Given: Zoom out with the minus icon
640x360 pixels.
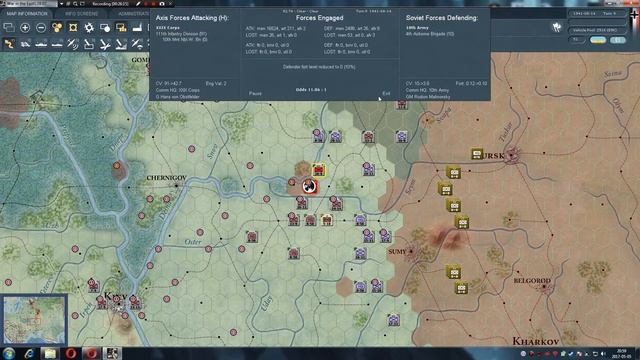Looking at the screenshot, I should tap(41, 28).
